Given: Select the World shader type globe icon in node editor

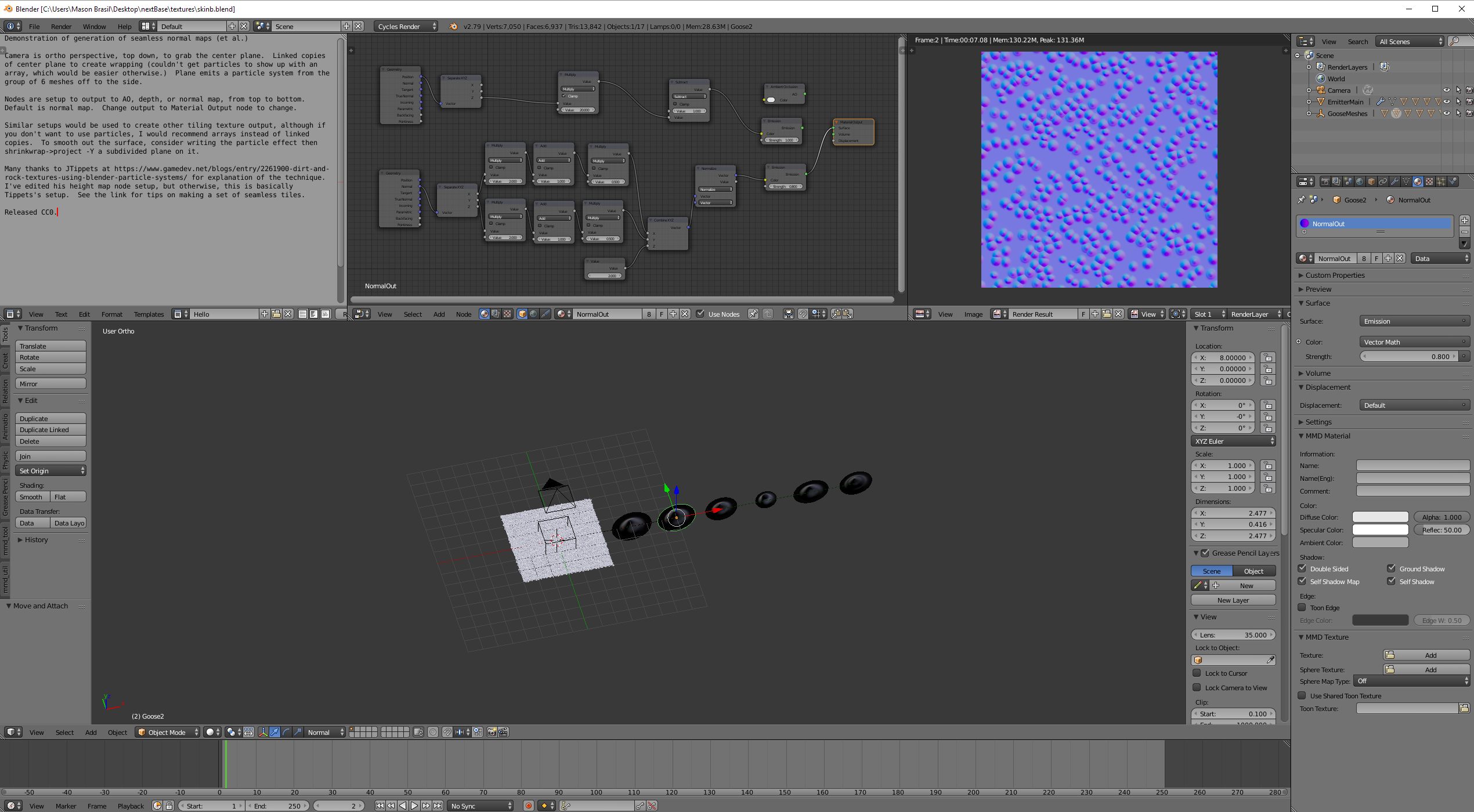Looking at the screenshot, I should [533, 314].
